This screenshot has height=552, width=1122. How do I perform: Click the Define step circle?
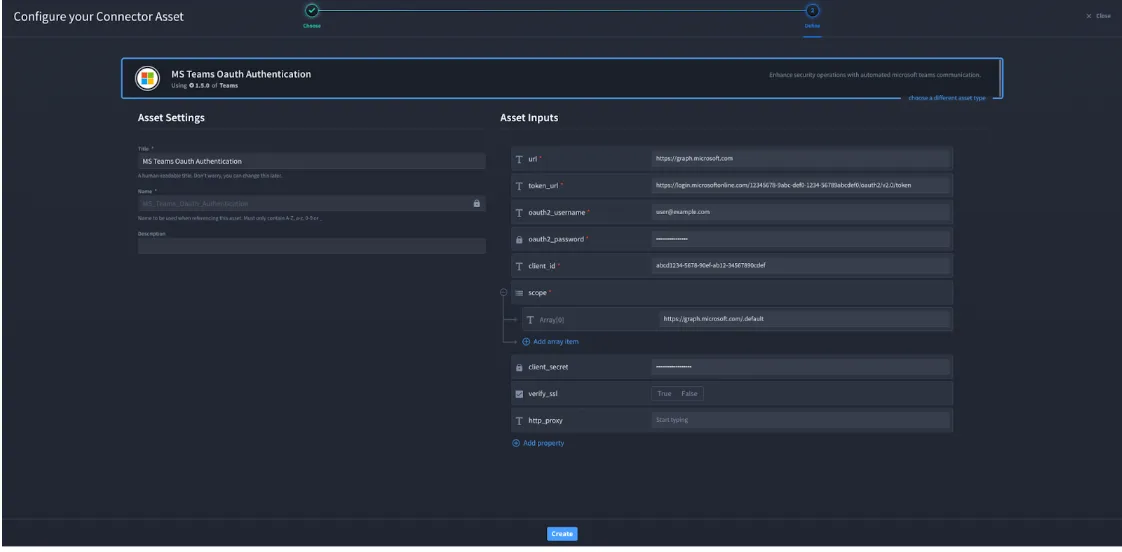pos(812,10)
